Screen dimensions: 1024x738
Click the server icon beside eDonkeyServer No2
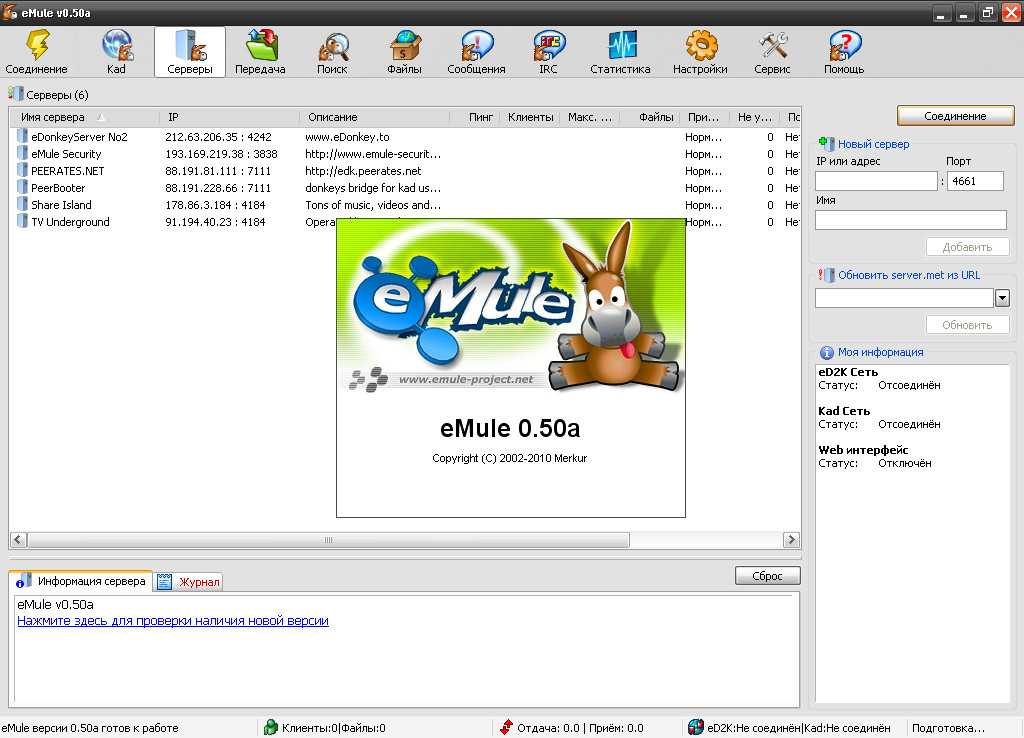tap(22, 136)
